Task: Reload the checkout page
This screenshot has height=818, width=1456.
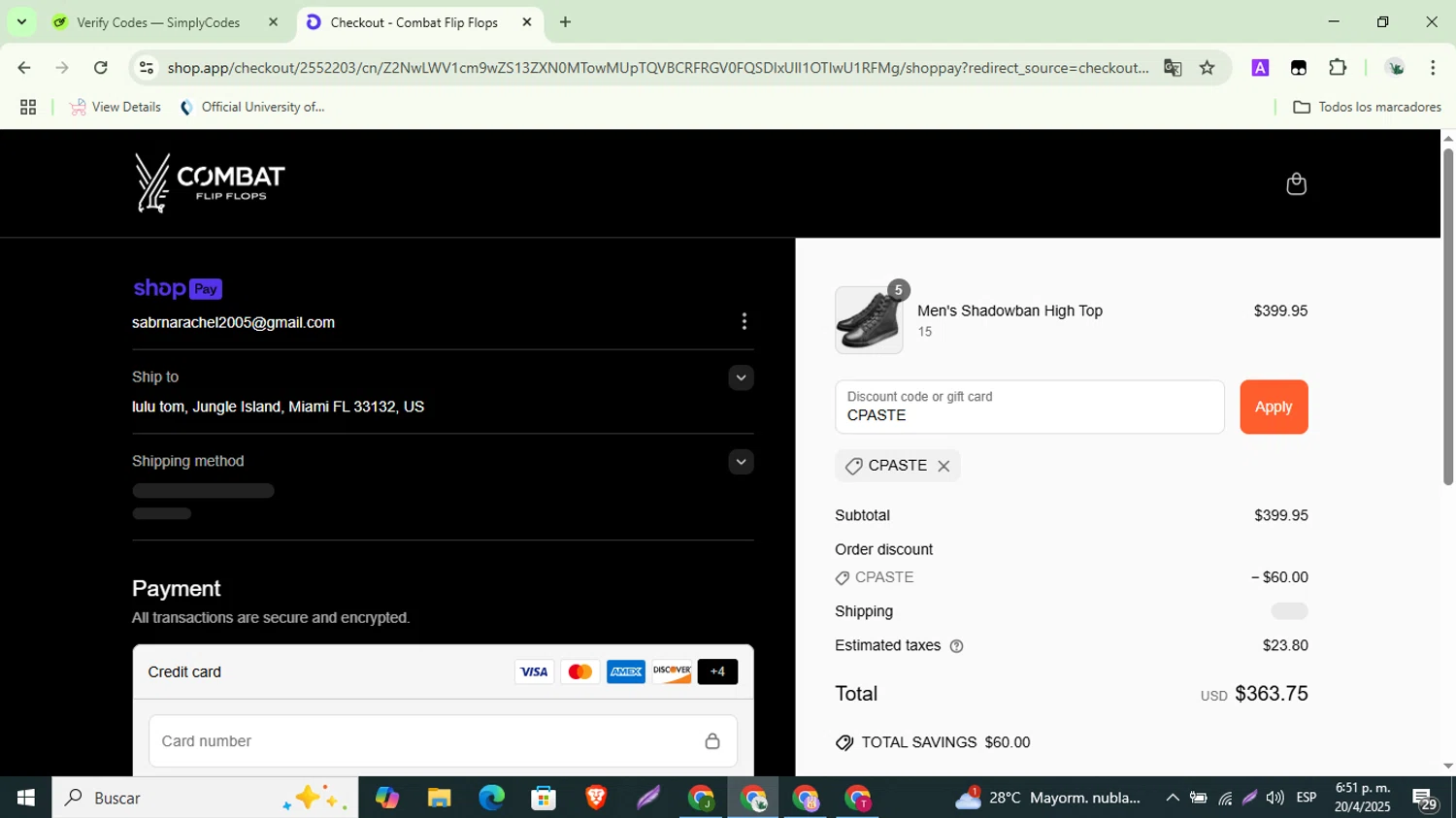Action: (x=101, y=68)
